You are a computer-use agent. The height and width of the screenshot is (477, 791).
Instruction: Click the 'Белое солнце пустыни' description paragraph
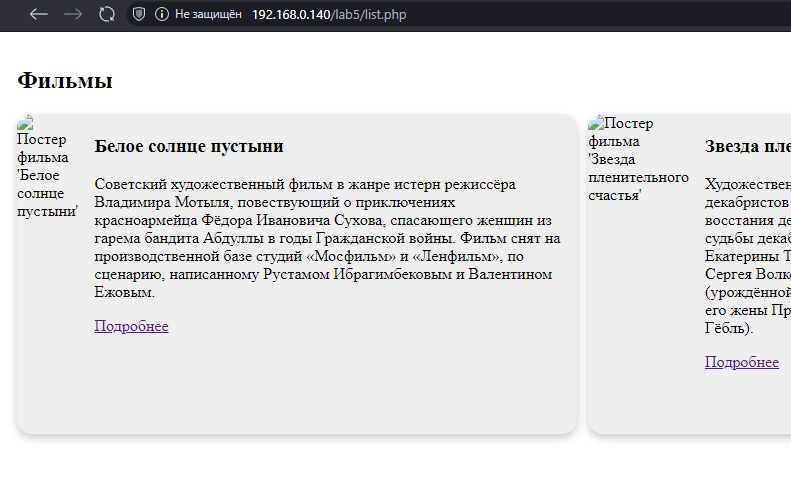click(x=325, y=239)
